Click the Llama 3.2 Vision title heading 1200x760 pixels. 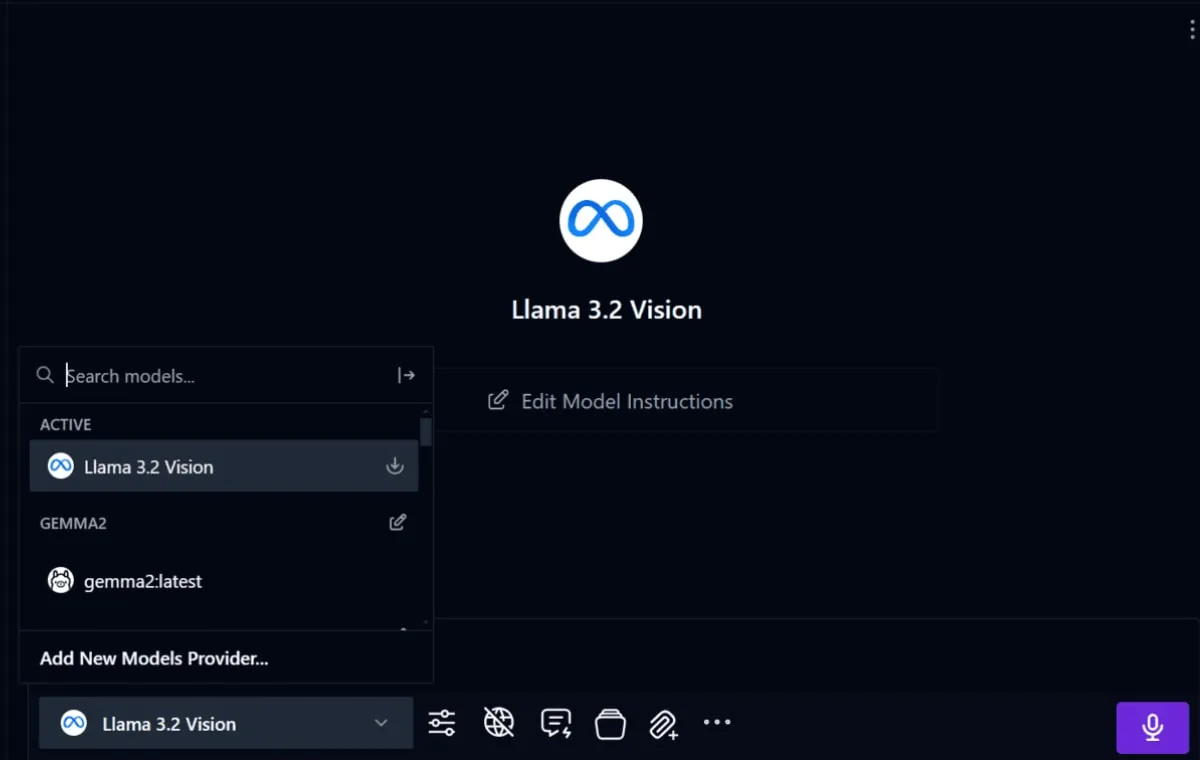[606, 310]
